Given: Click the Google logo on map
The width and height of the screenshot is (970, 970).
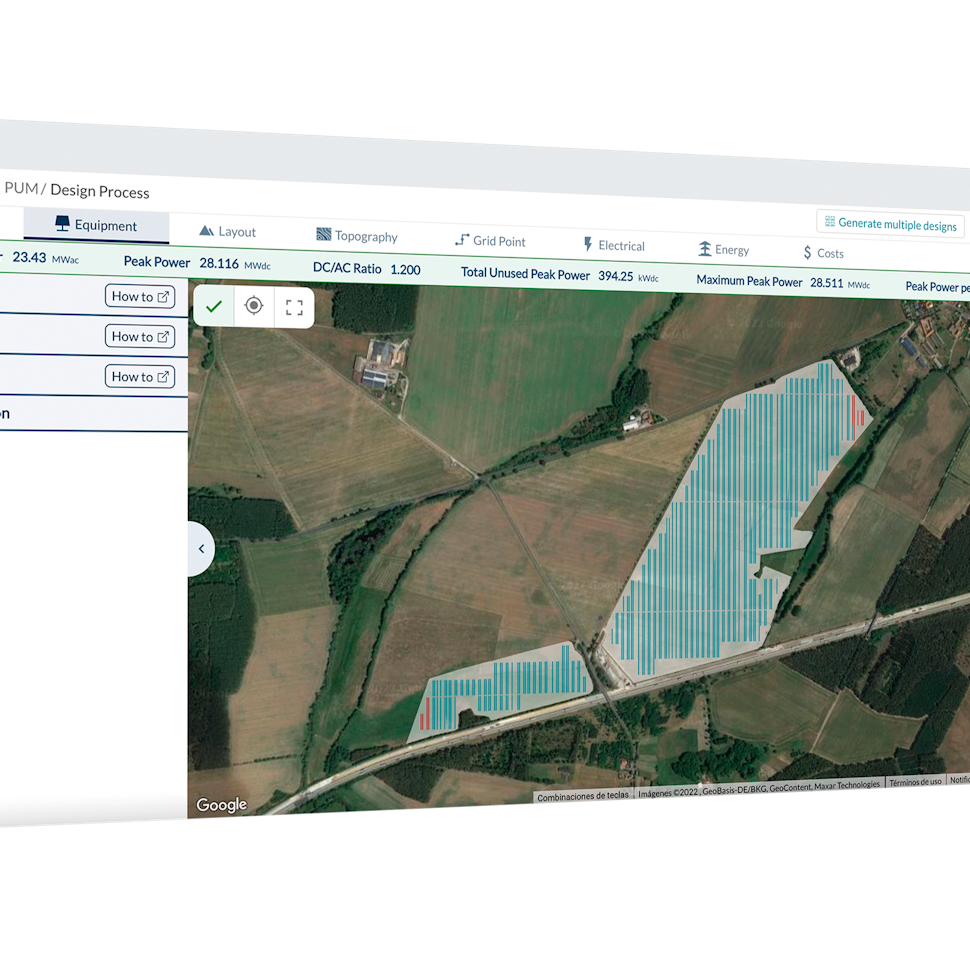Looking at the screenshot, I should point(221,805).
